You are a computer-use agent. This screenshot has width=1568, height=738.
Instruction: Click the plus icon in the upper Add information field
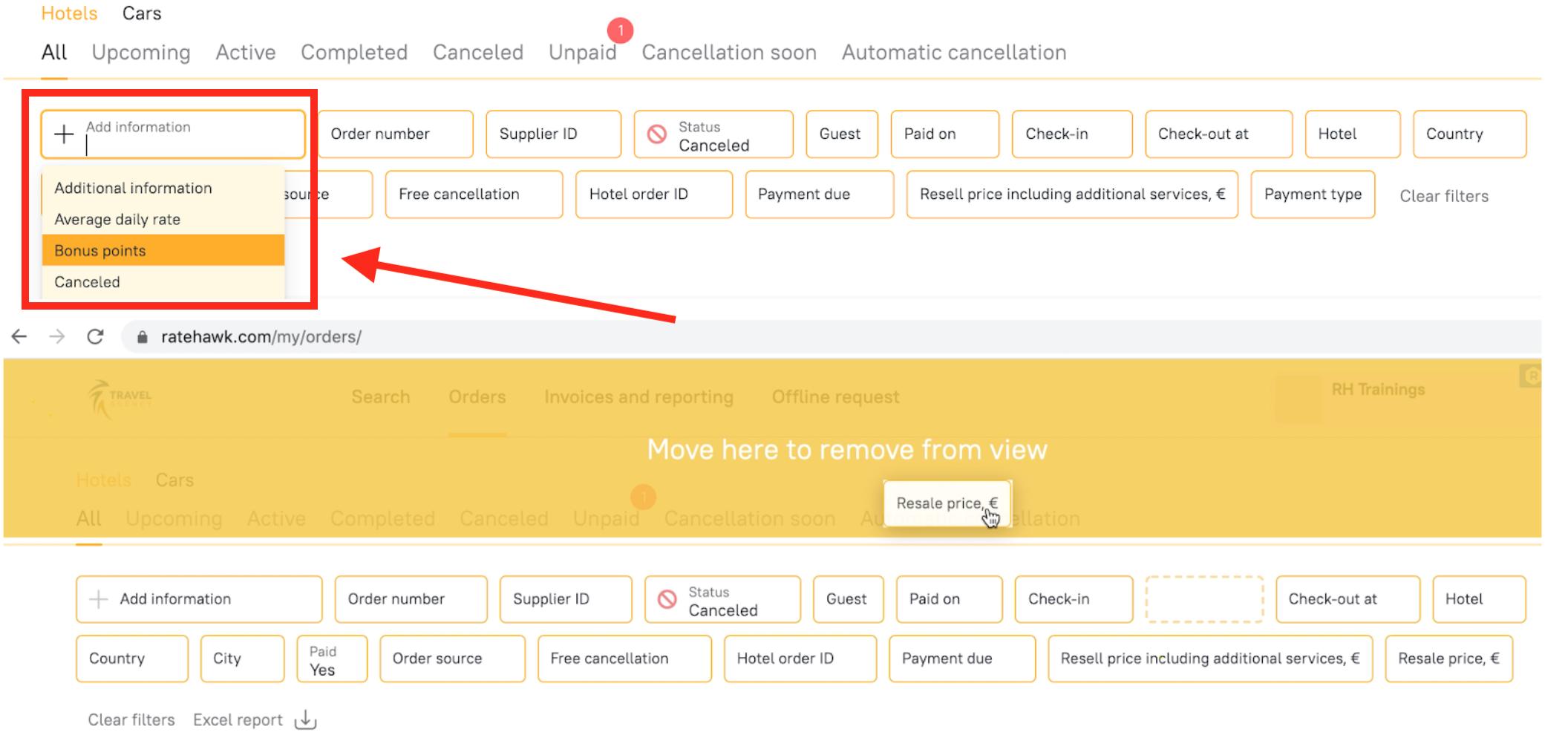pyautogui.click(x=65, y=134)
